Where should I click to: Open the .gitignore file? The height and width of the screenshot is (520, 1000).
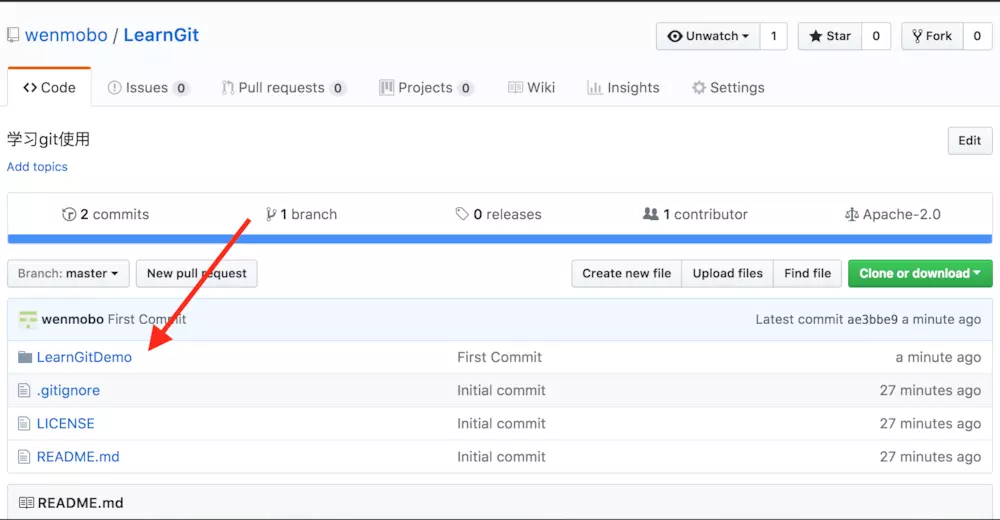pyautogui.click(x=68, y=390)
